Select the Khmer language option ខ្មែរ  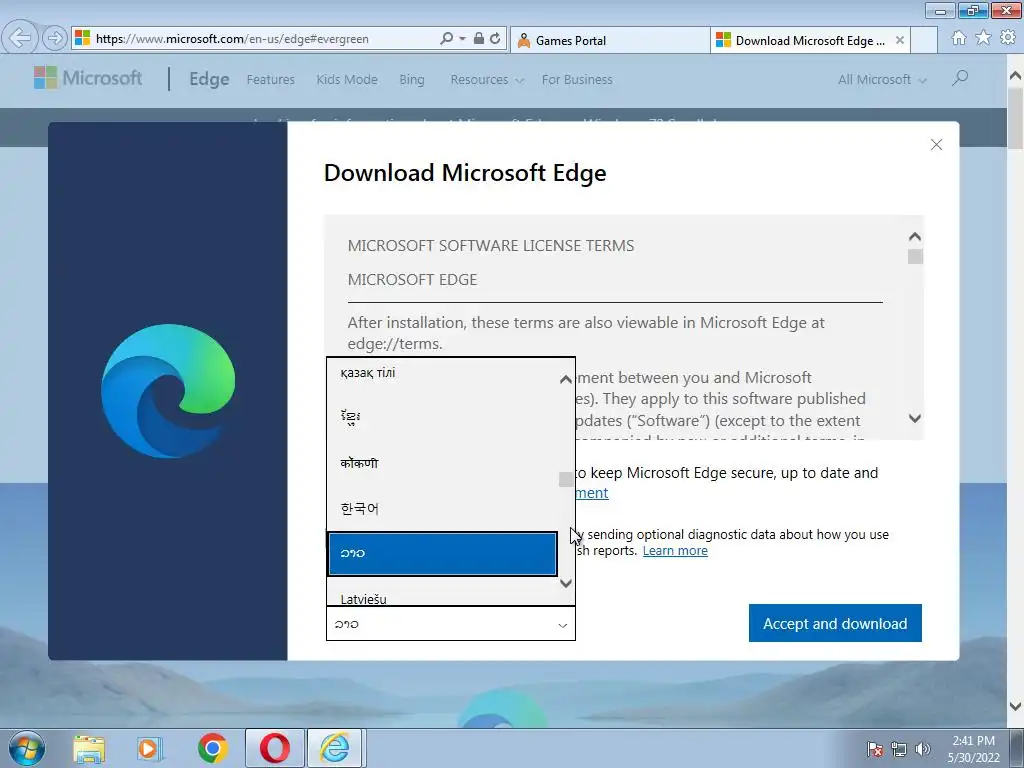click(x=442, y=417)
